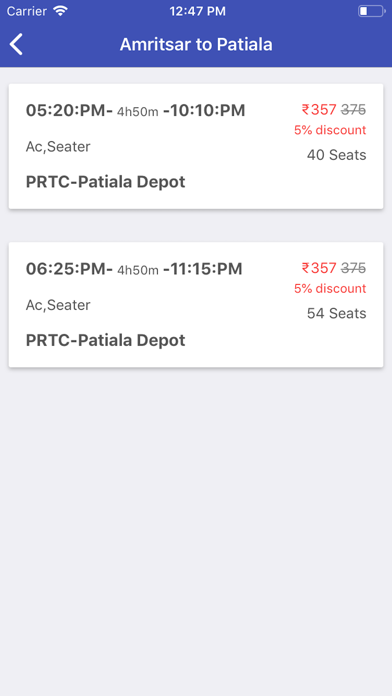The height and width of the screenshot is (696, 392).
Task: Select the 05:20 PM departure bus
Action: pyautogui.click(x=196, y=146)
